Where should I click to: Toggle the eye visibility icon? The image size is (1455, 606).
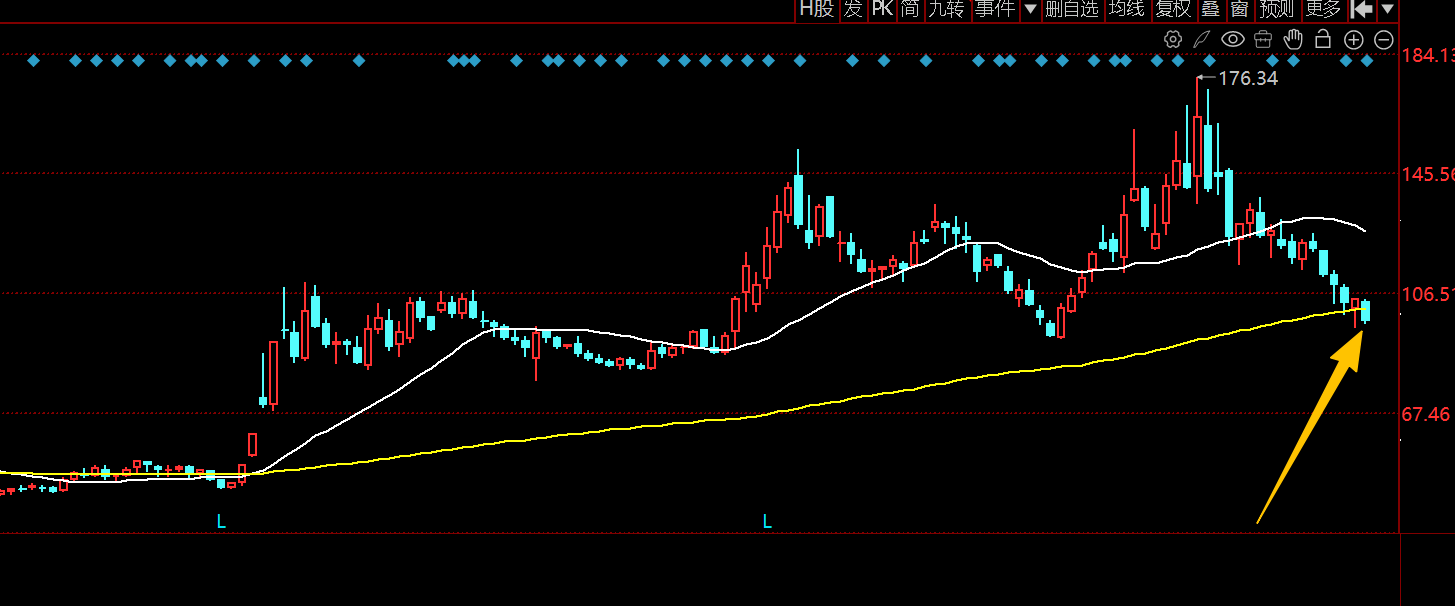pos(1233,39)
